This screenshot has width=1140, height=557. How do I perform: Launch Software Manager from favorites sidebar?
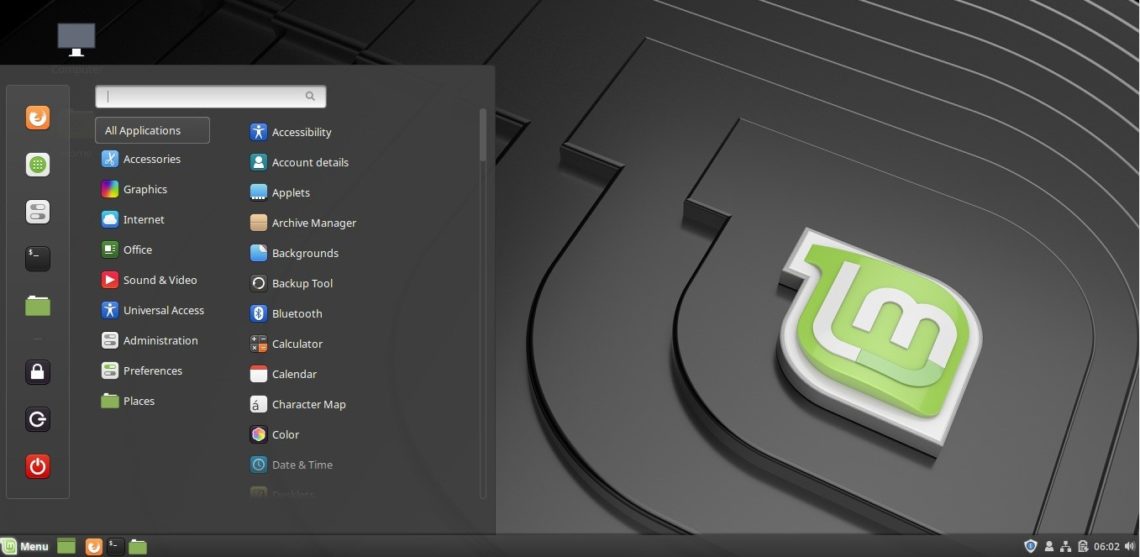click(x=38, y=164)
